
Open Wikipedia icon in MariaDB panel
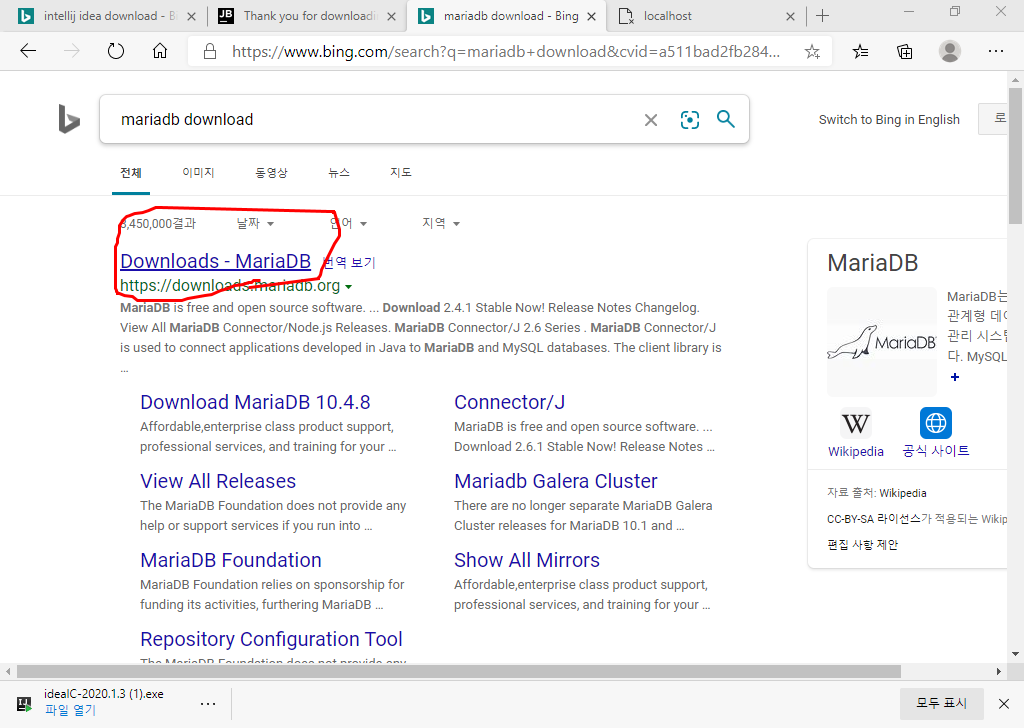tap(855, 424)
